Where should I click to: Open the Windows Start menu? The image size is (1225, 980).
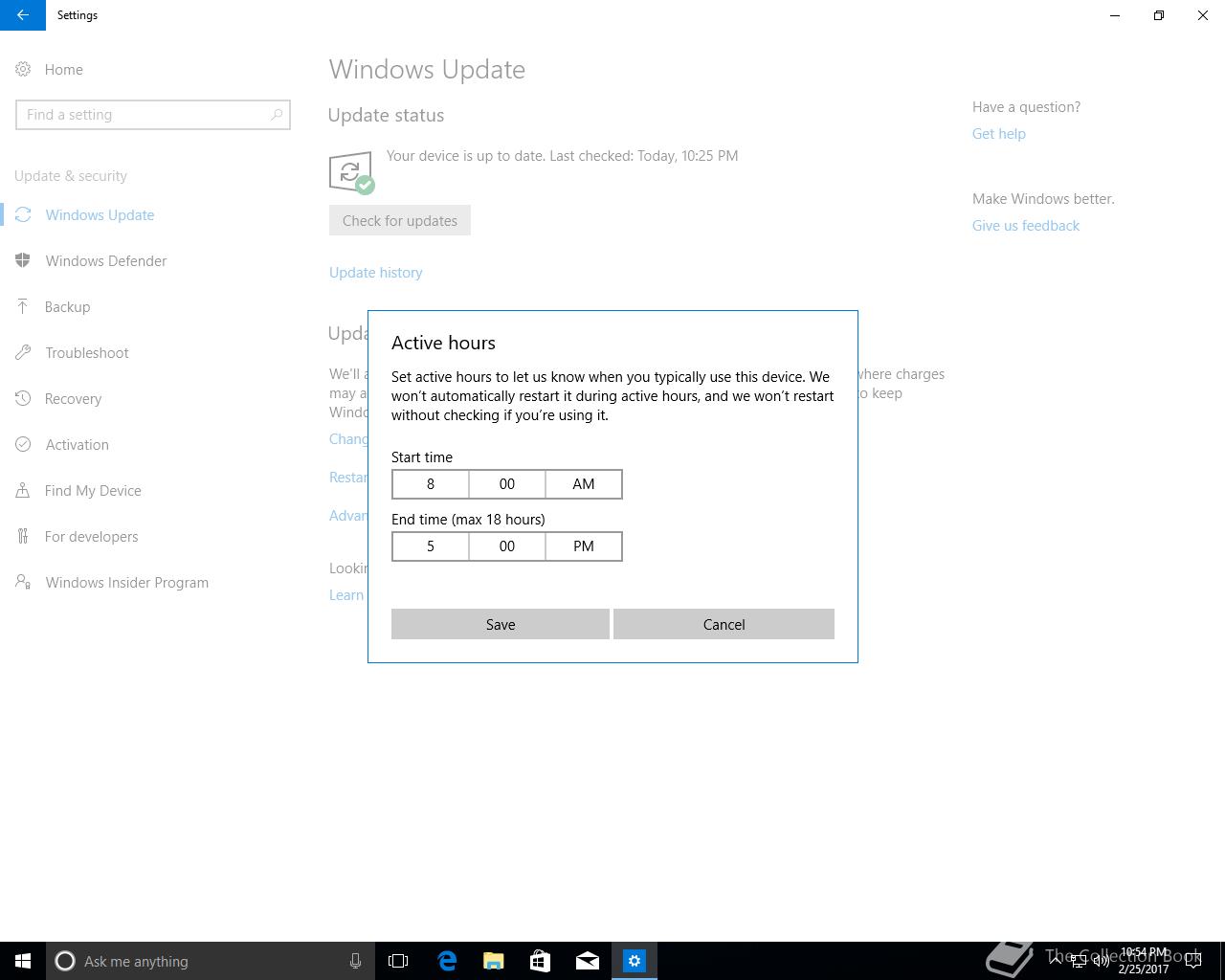(x=23, y=961)
